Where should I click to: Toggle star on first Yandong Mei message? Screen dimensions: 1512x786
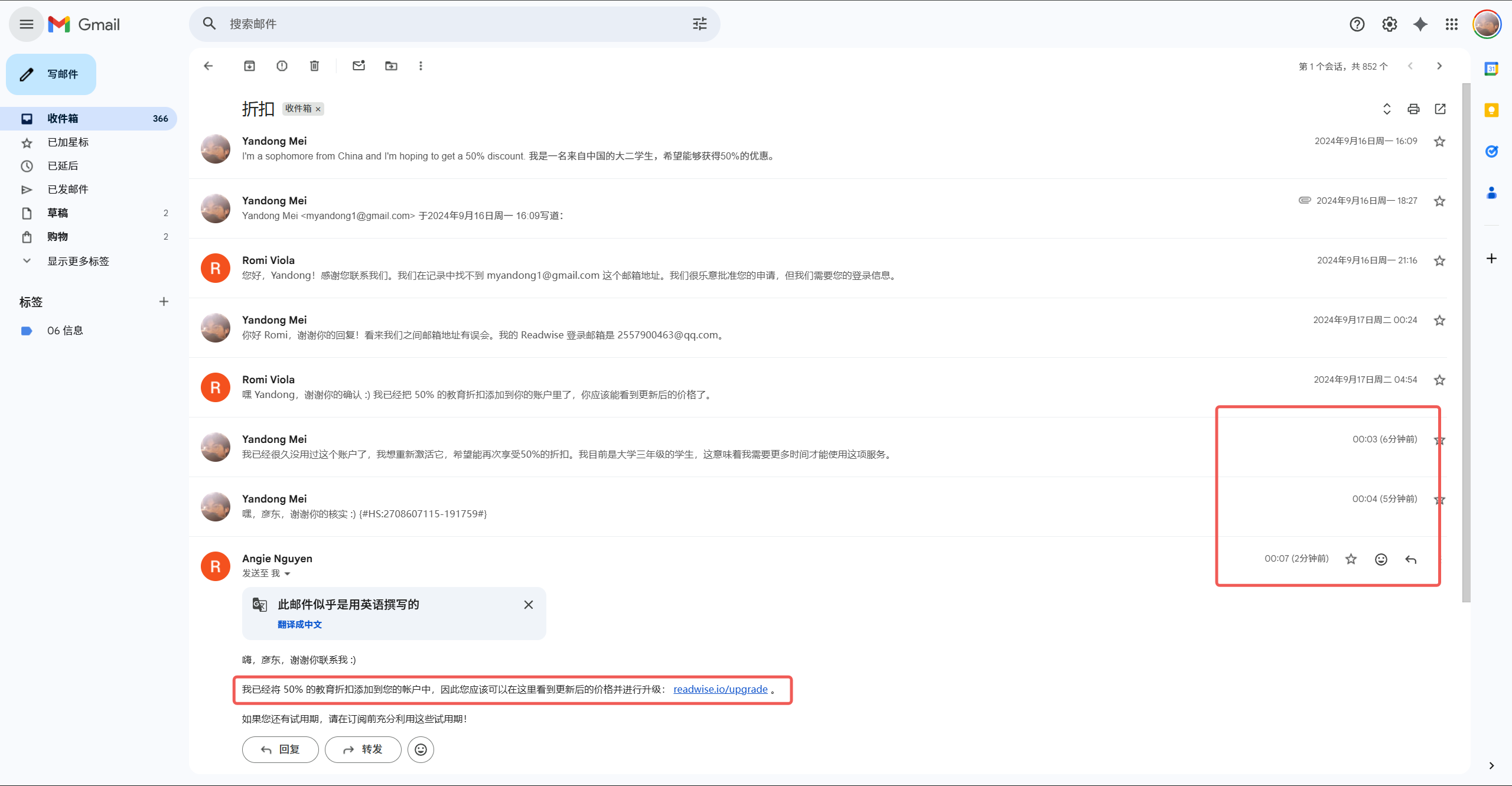coord(1439,142)
